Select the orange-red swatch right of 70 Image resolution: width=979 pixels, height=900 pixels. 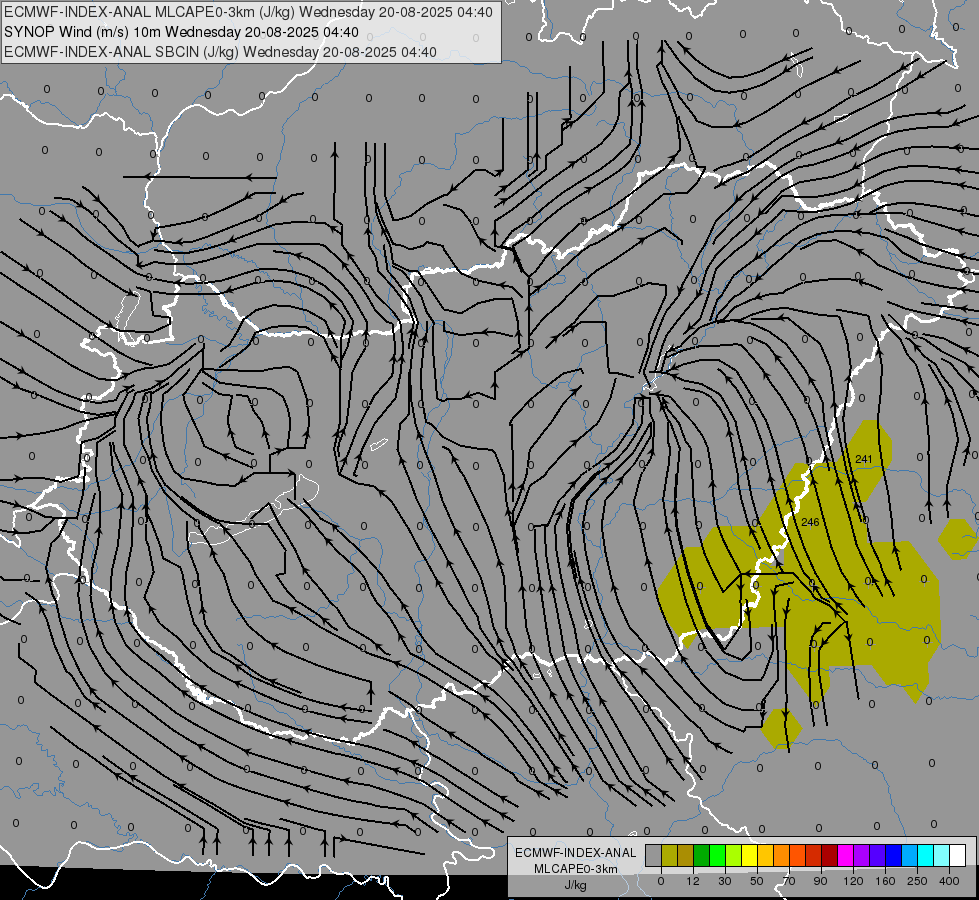coord(798,855)
